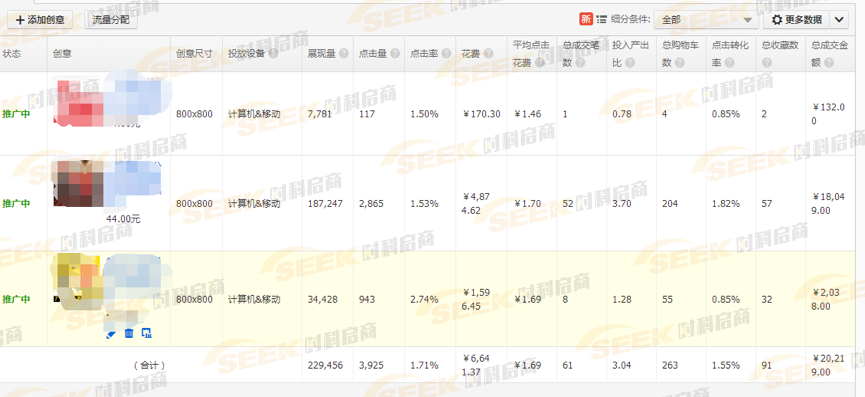Click the help icon next to 花费 header
The height and width of the screenshot is (397, 865).
click(489, 54)
